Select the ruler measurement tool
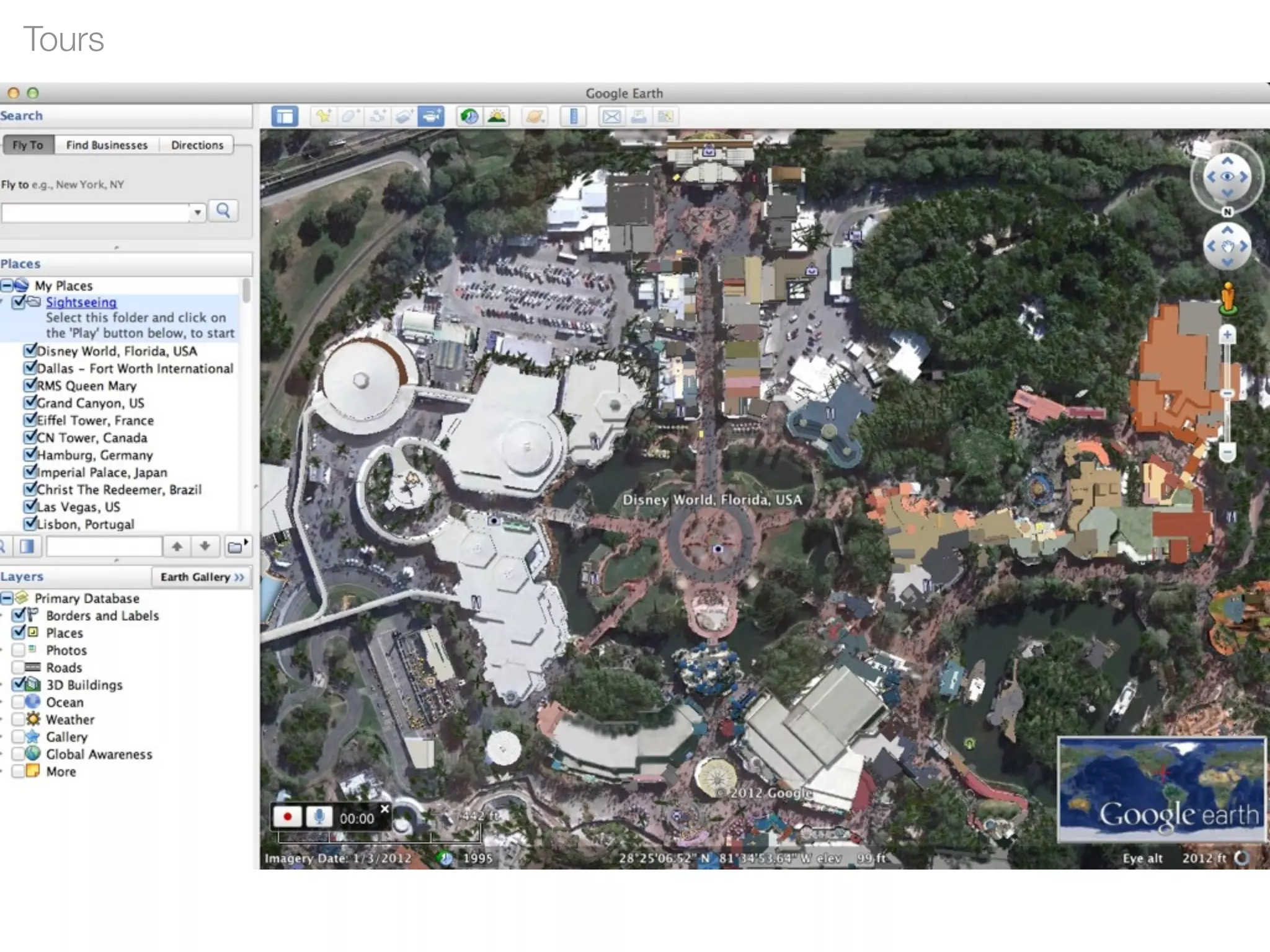The width and height of the screenshot is (1270, 952). point(574,117)
